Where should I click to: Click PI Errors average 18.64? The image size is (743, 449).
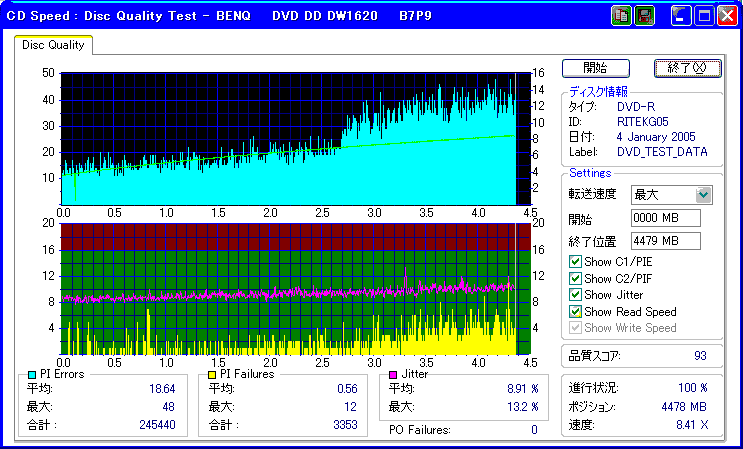point(162,389)
